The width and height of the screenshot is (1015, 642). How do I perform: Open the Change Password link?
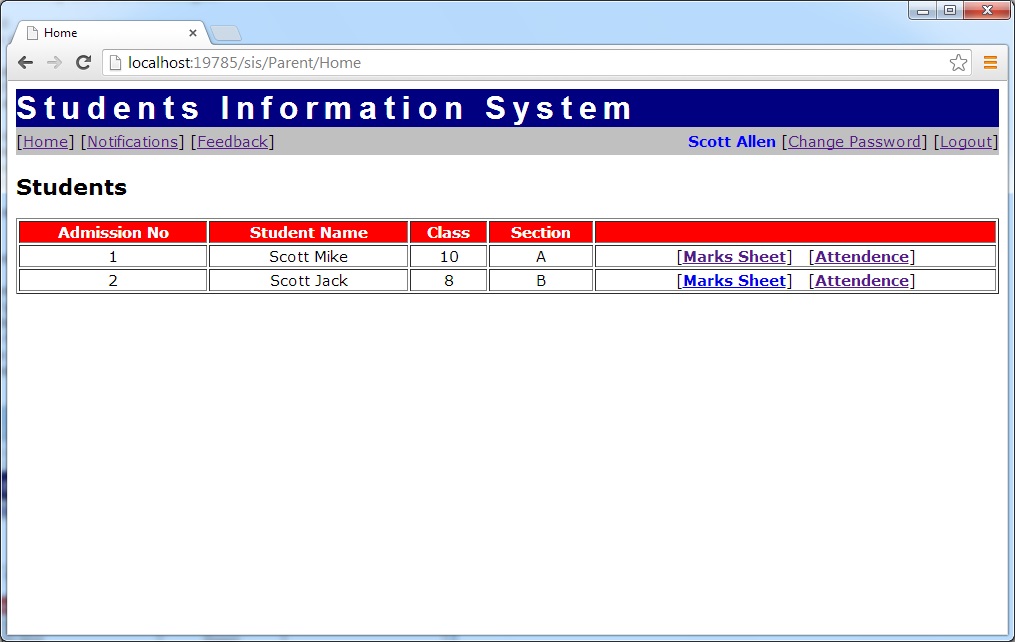coord(854,142)
